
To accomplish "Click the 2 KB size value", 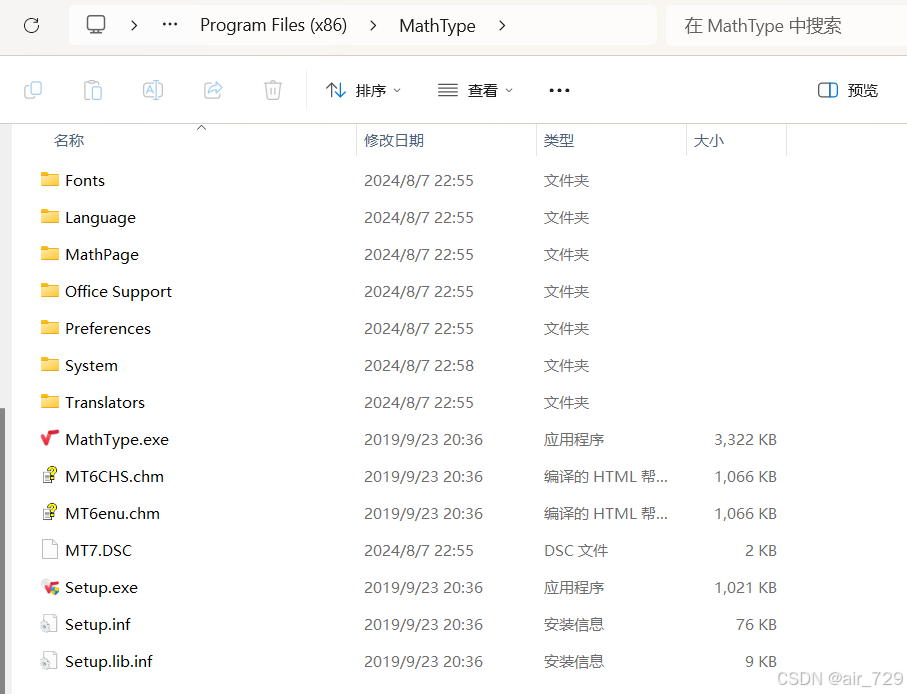I will 761,551.
